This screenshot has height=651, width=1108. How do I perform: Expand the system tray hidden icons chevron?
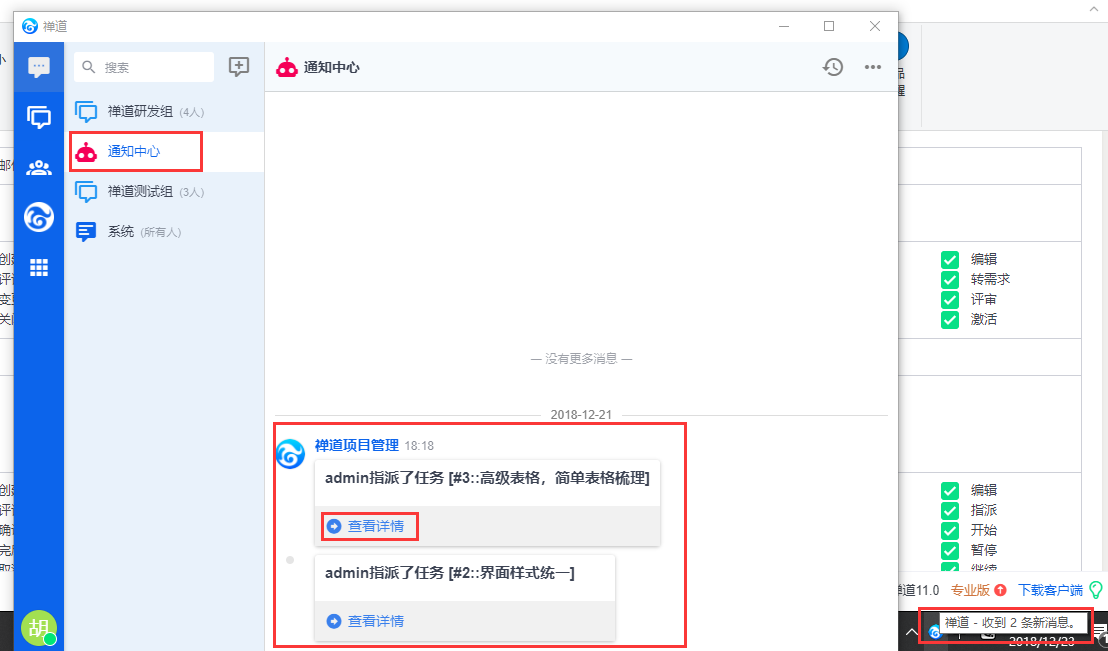913,631
